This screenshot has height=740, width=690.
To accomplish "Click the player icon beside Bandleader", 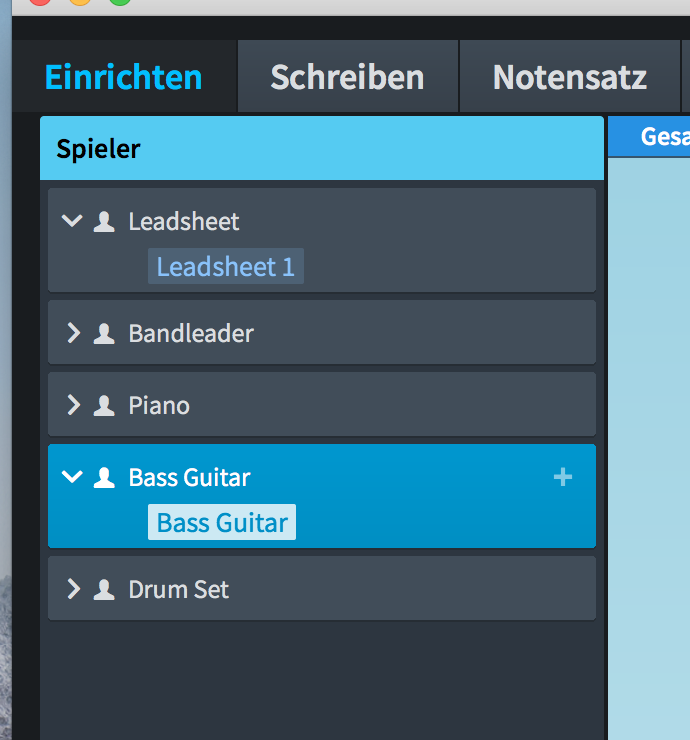I will coord(104,334).
